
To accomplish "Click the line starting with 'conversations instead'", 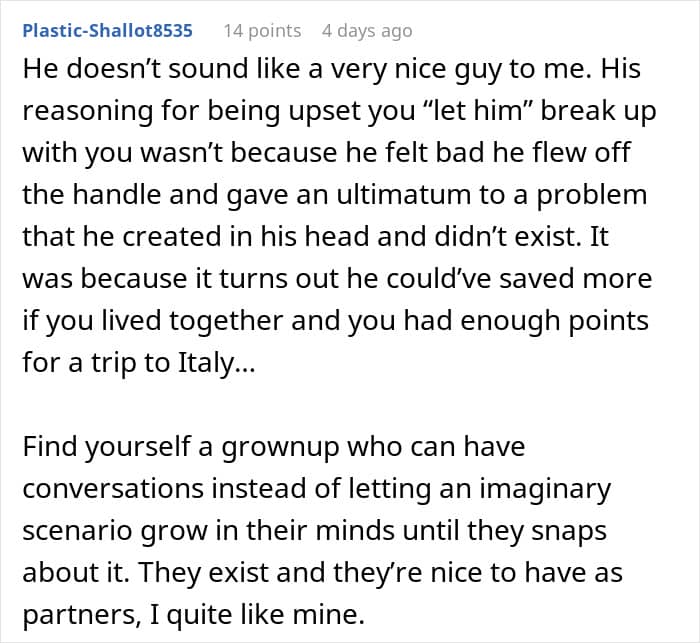I will pyautogui.click(x=317, y=489).
